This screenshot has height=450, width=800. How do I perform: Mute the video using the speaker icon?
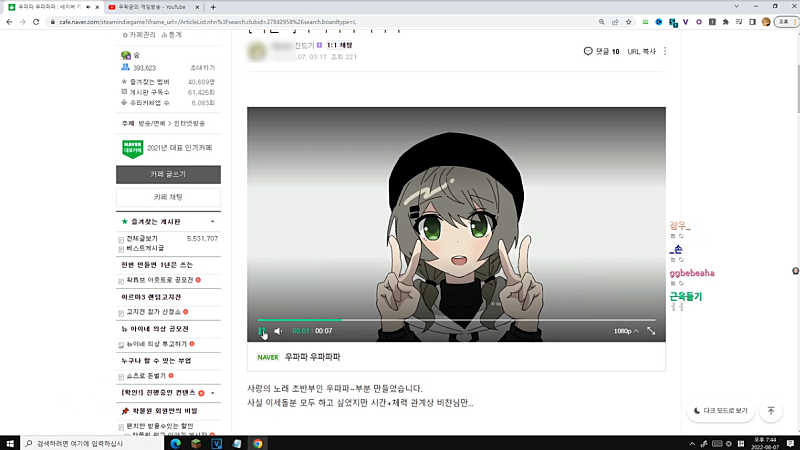(278, 331)
